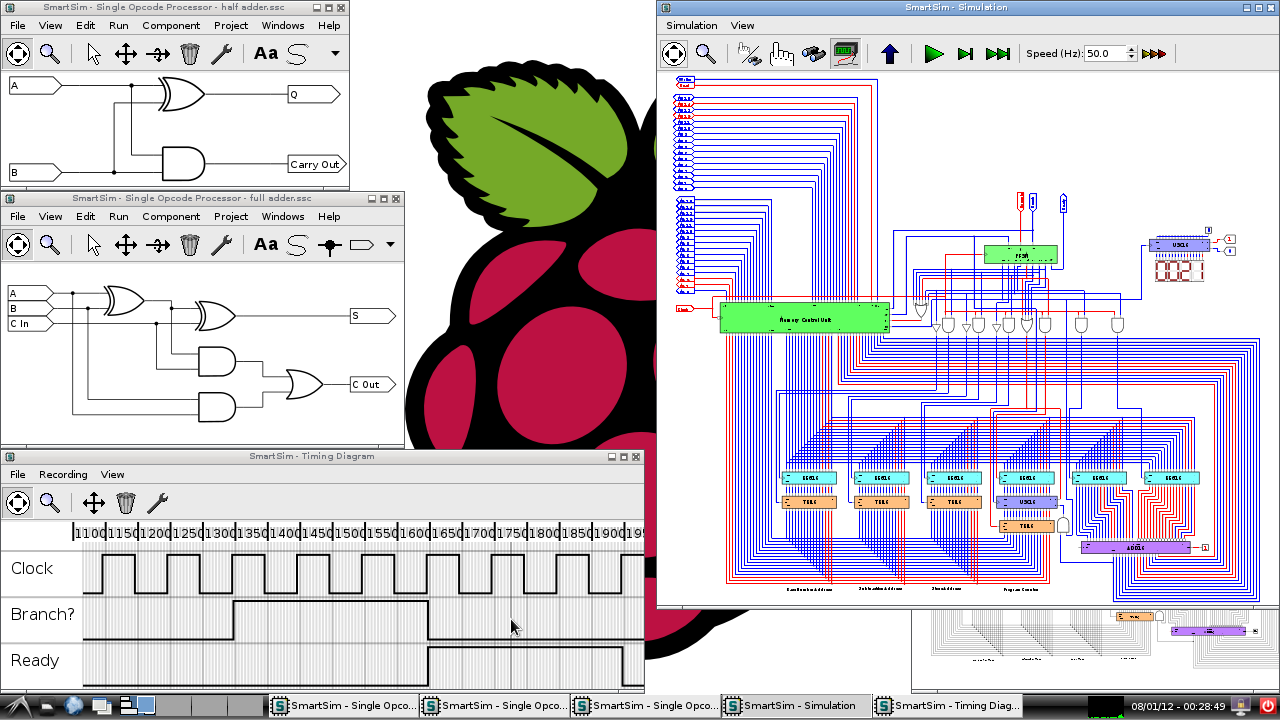Increase speed with stepper up arrow
Image resolution: width=1280 pixels, height=720 pixels.
pyautogui.click(x=1132, y=49)
